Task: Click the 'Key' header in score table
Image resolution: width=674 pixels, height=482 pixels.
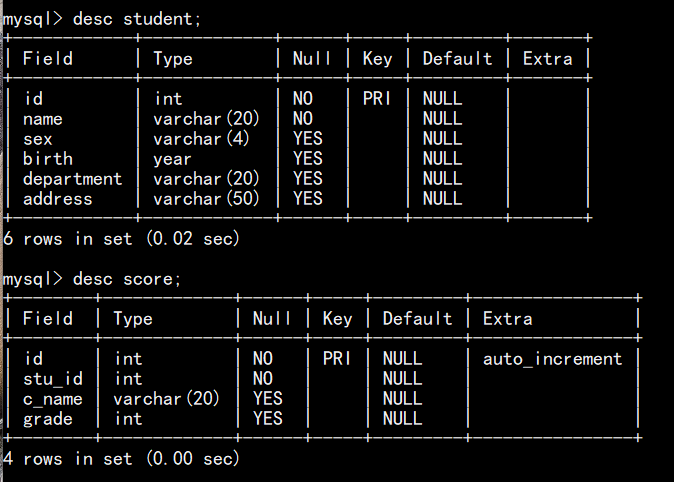Action: pyautogui.click(x=337, y=319)
